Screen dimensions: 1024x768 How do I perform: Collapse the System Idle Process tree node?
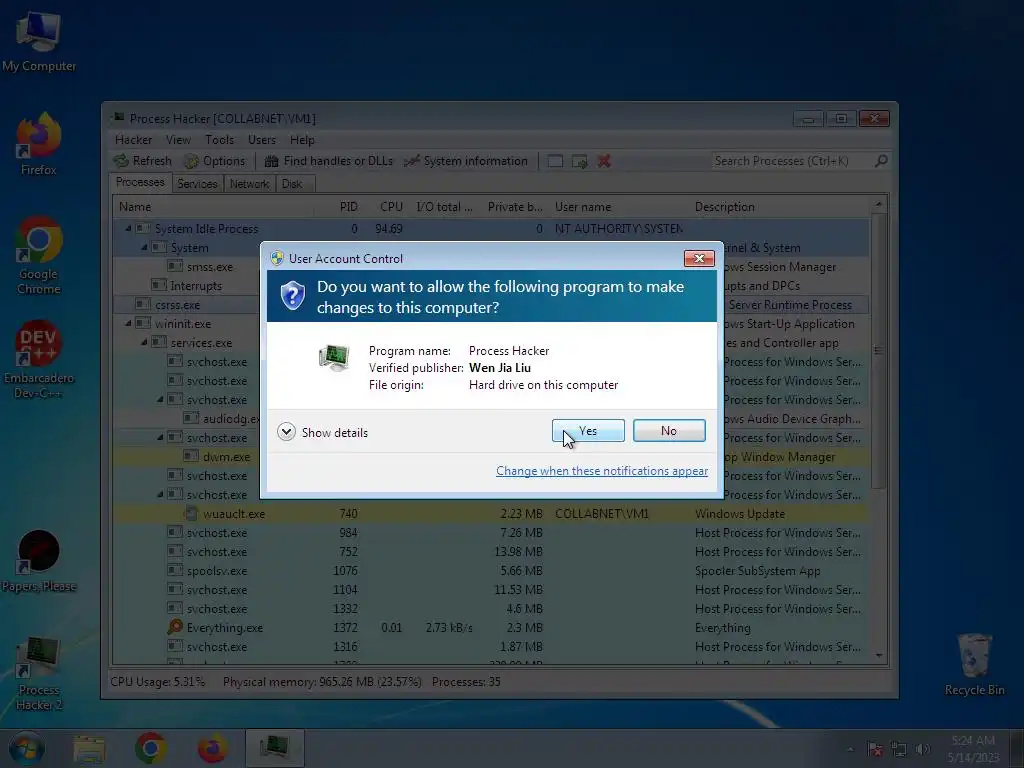pyautogui.click(x=129, y=229)
